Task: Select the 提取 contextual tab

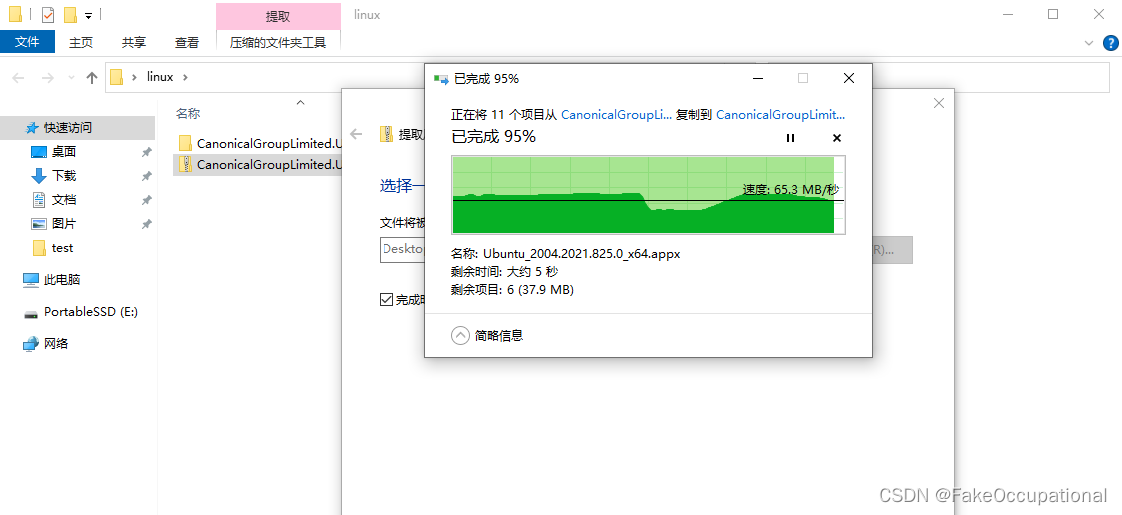Action: click(x=278, y=16)
